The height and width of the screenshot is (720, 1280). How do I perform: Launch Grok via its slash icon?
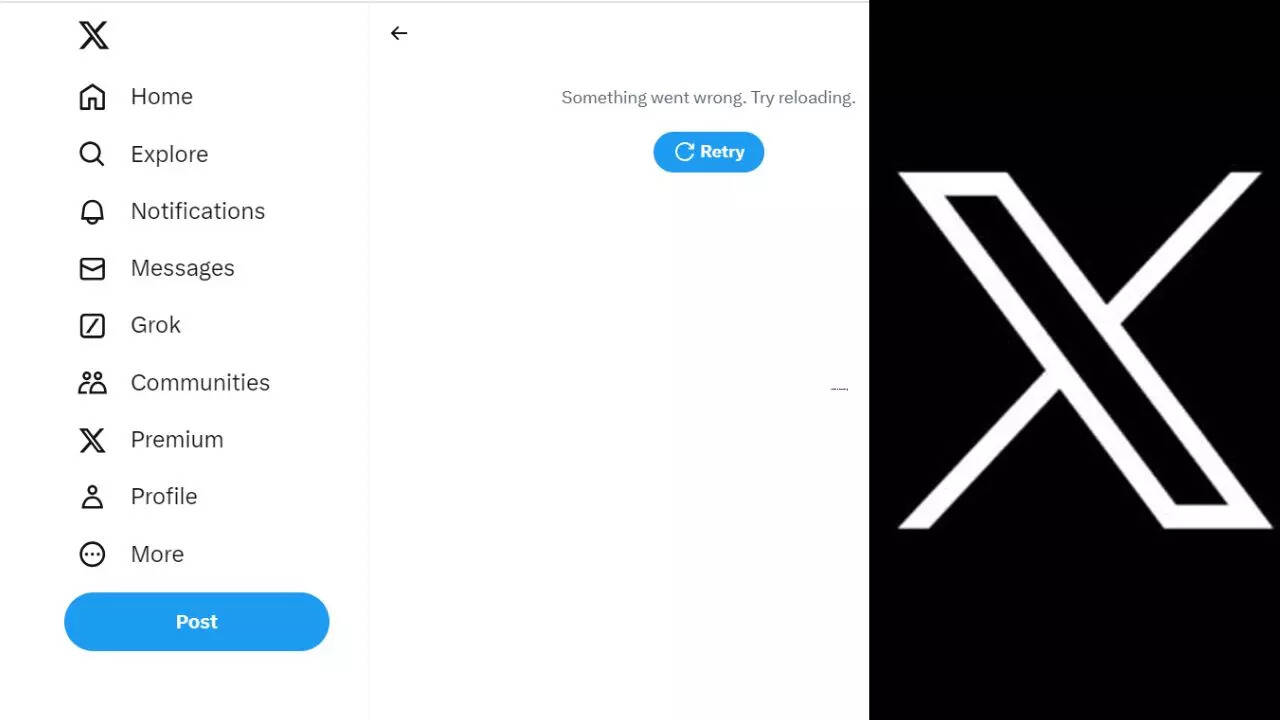(92, 325)
